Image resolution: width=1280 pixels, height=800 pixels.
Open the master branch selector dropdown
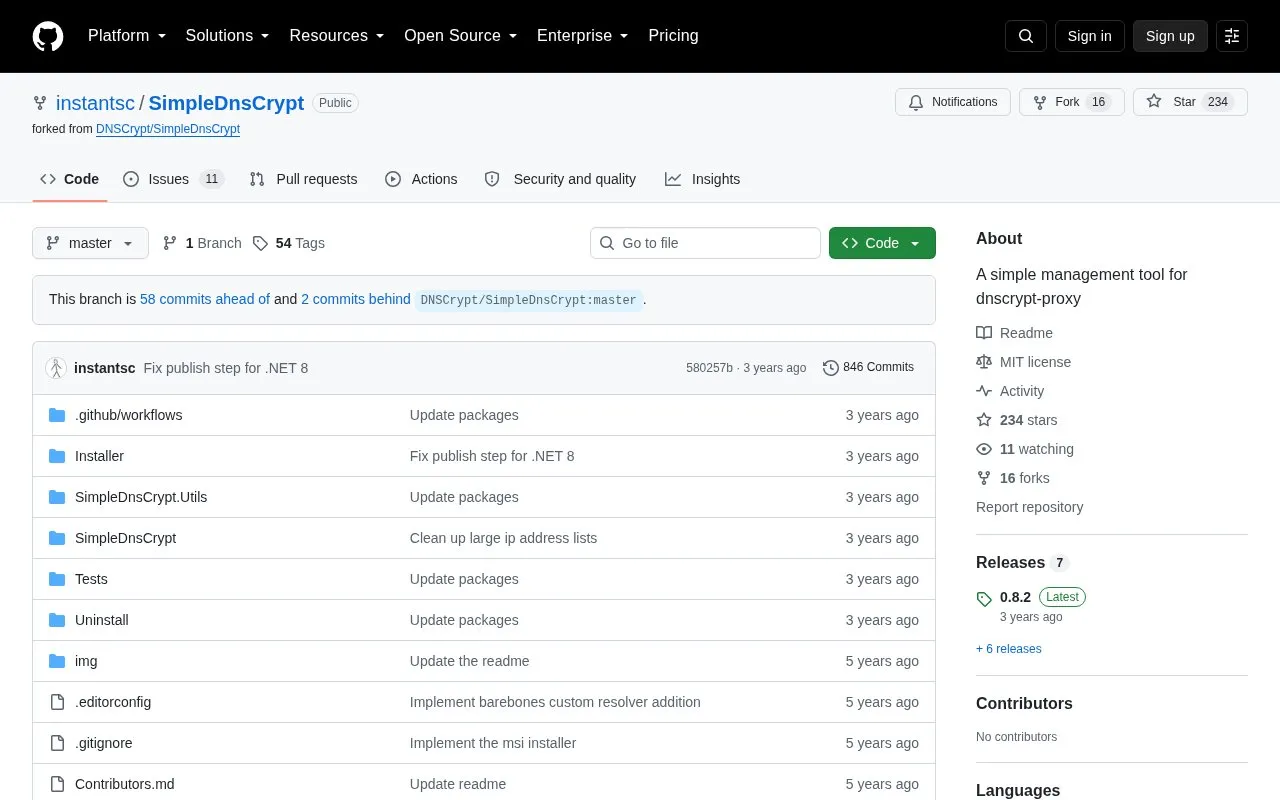point(90,243)
